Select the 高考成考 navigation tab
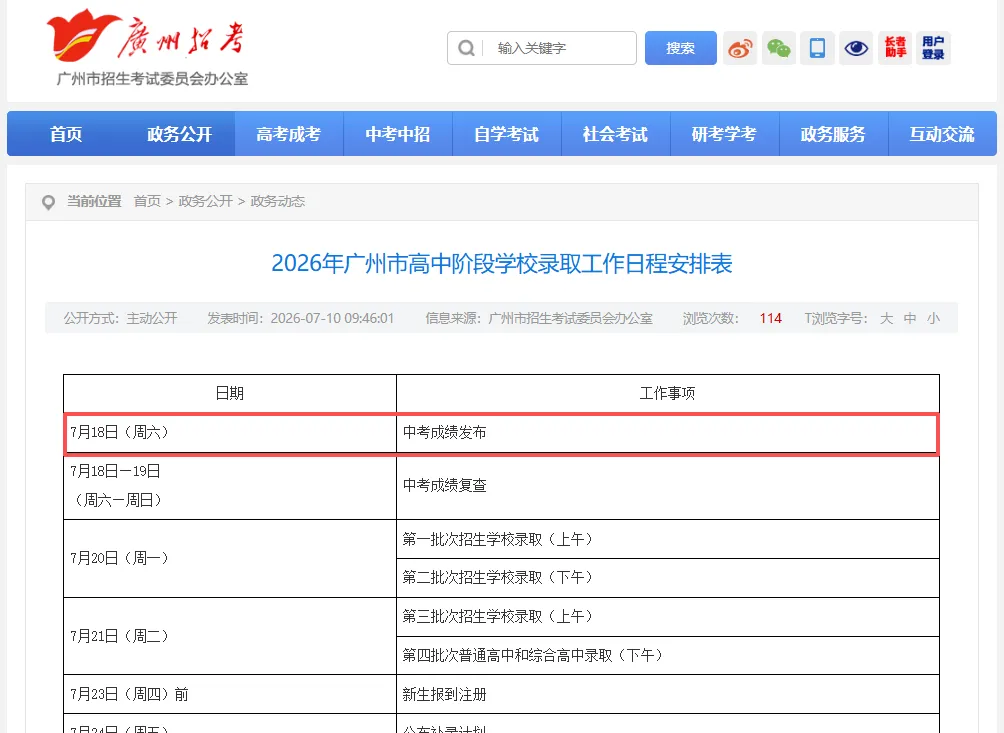1004x733 pixels. [x=289, y=134]
